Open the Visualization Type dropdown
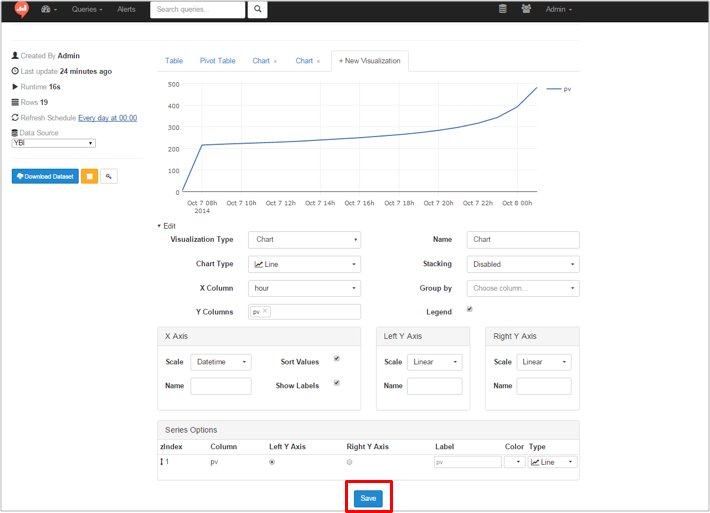The height and width of the screenshot is (513, 710). coord(304,240)
